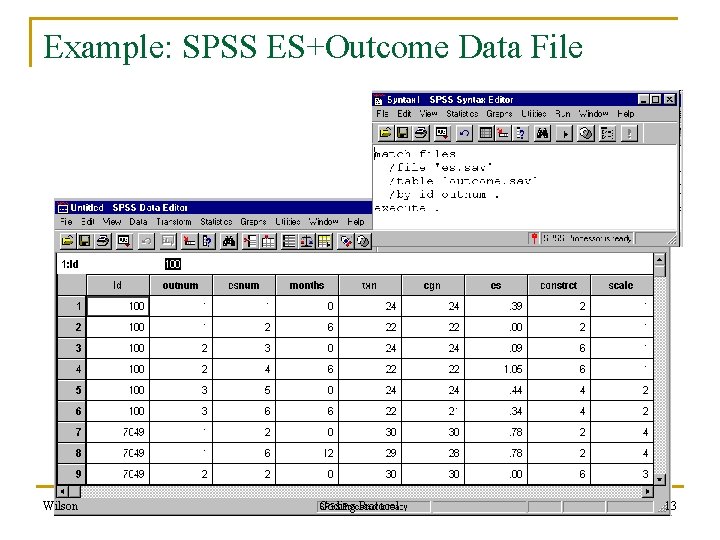Select the scale column header
The image size is (720, 540).
622,285
